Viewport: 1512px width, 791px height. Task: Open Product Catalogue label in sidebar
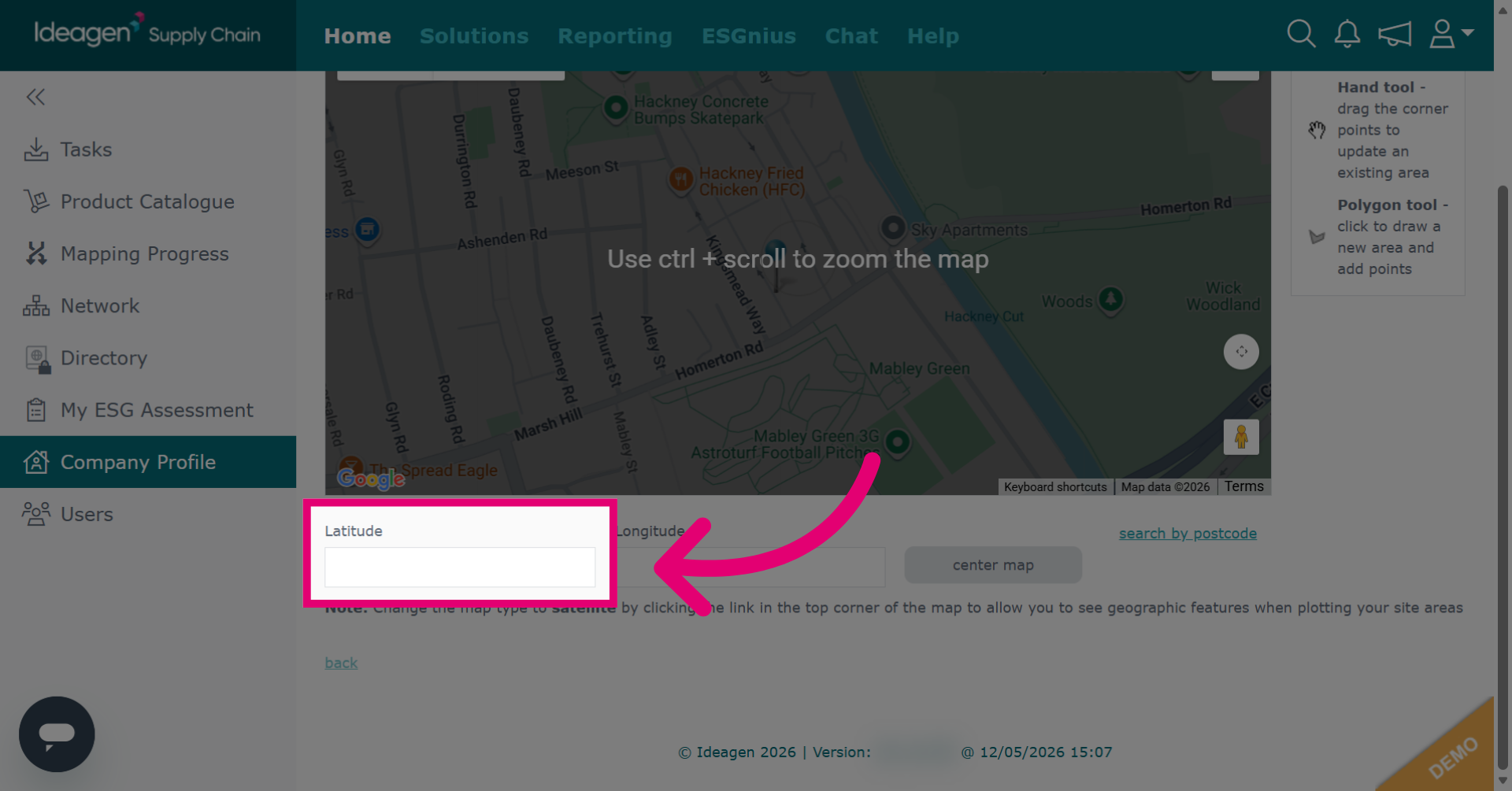click(x=147, y=201)
